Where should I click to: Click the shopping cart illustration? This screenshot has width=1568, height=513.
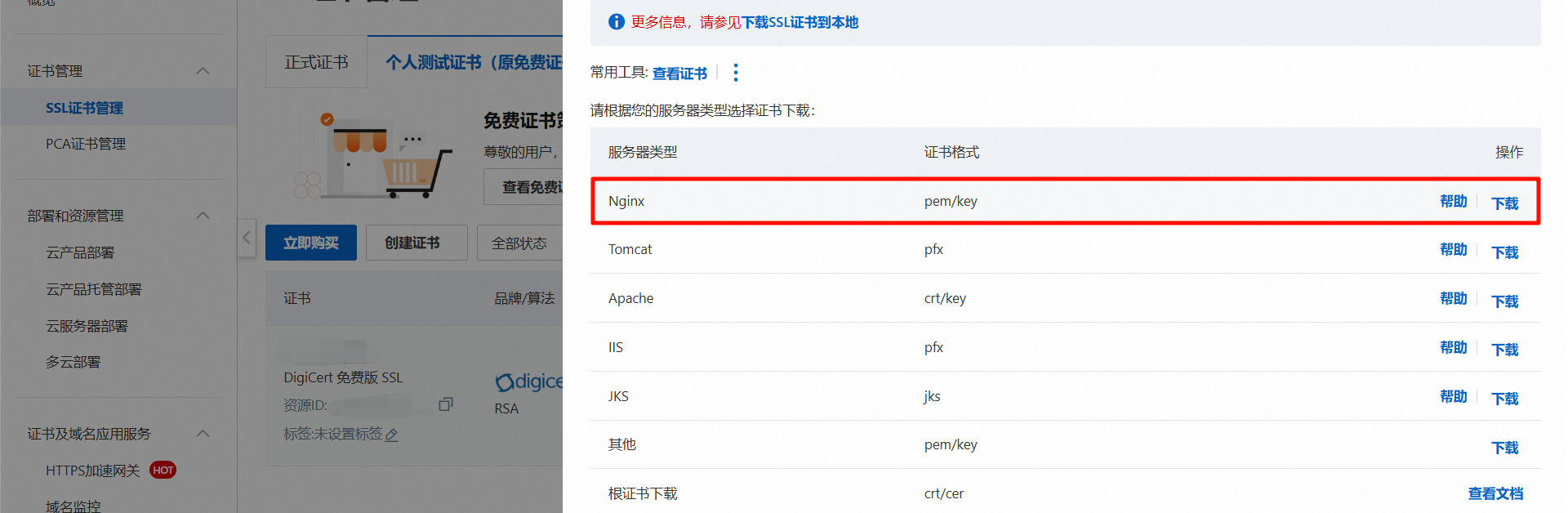[418, 172]
